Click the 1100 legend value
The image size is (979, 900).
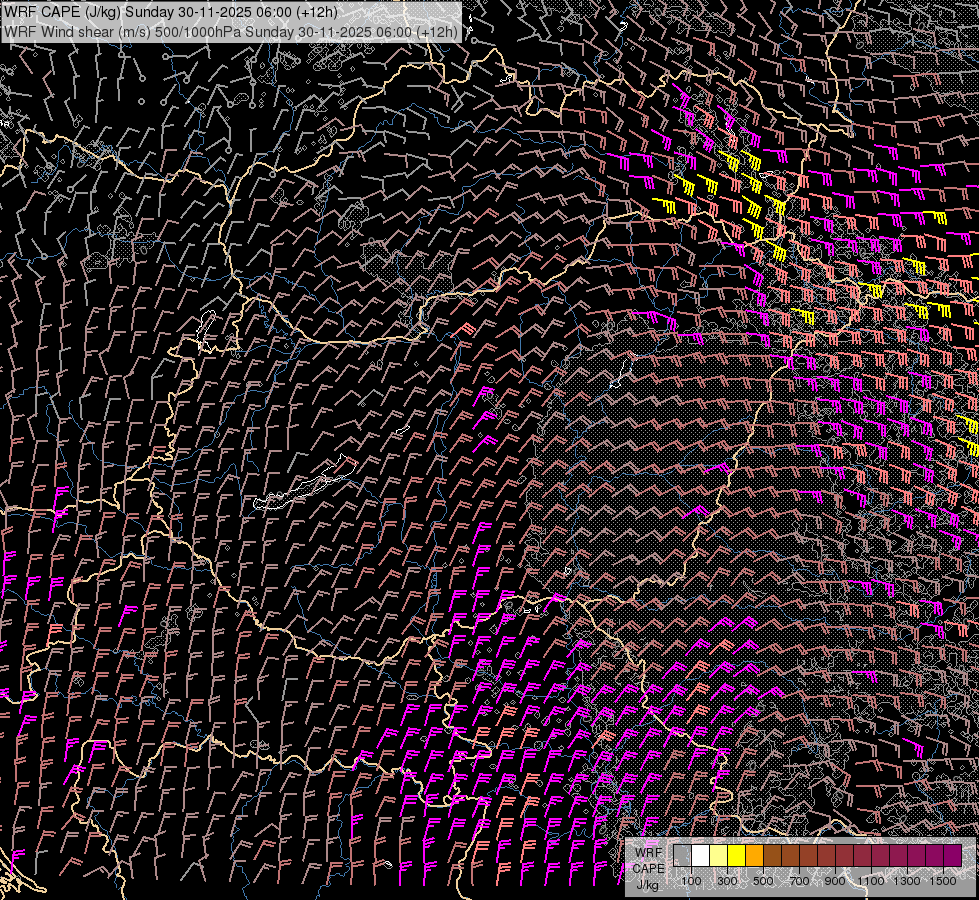(871, 881)
